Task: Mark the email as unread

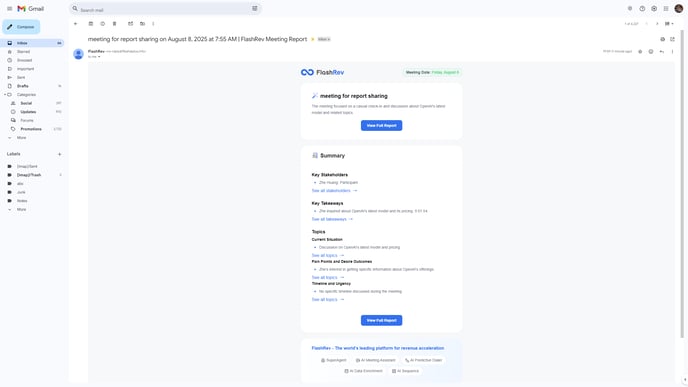Action: pos(130,24)
